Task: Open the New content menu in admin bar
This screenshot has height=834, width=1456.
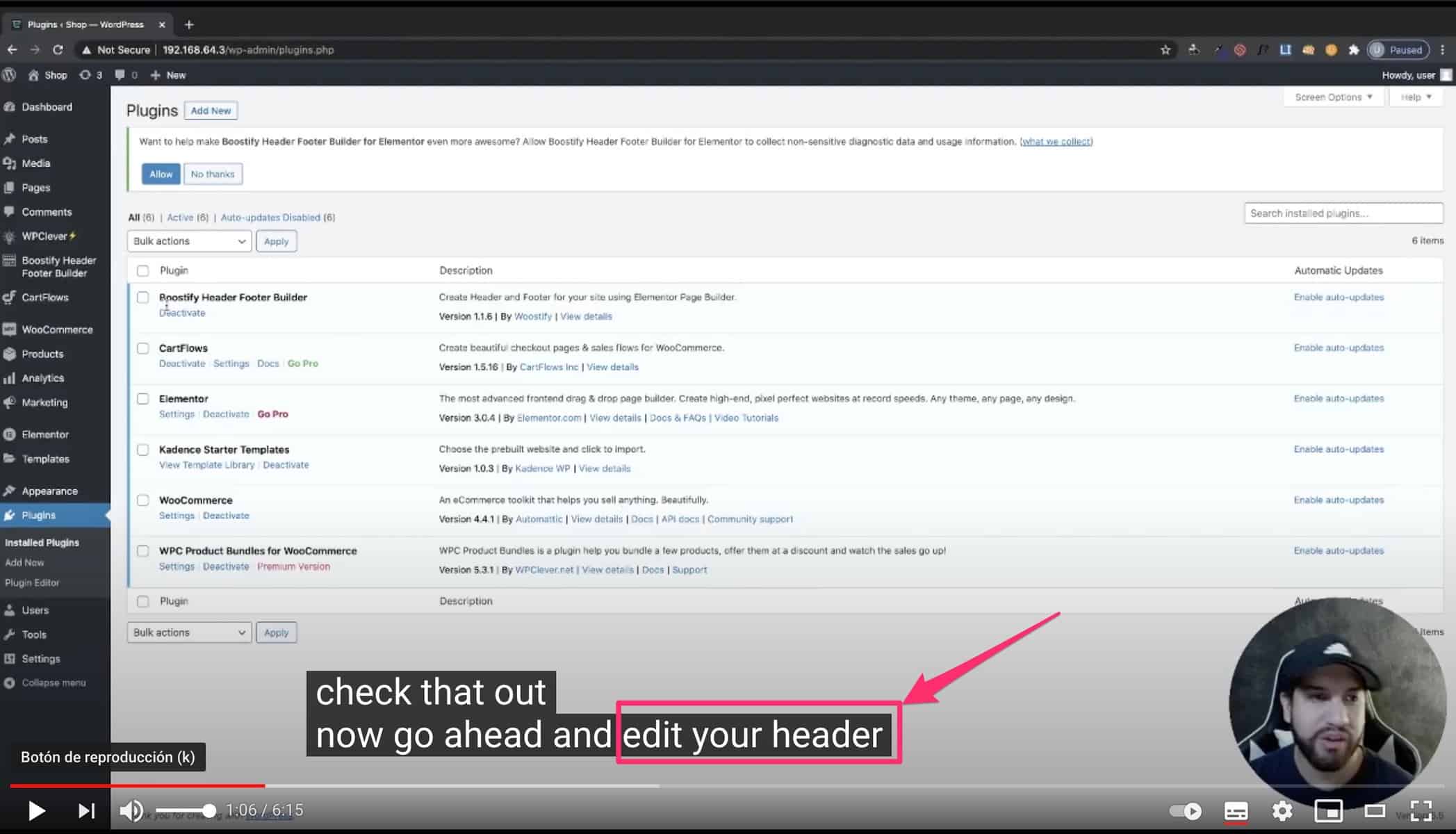Action: (x=168, y=75)
